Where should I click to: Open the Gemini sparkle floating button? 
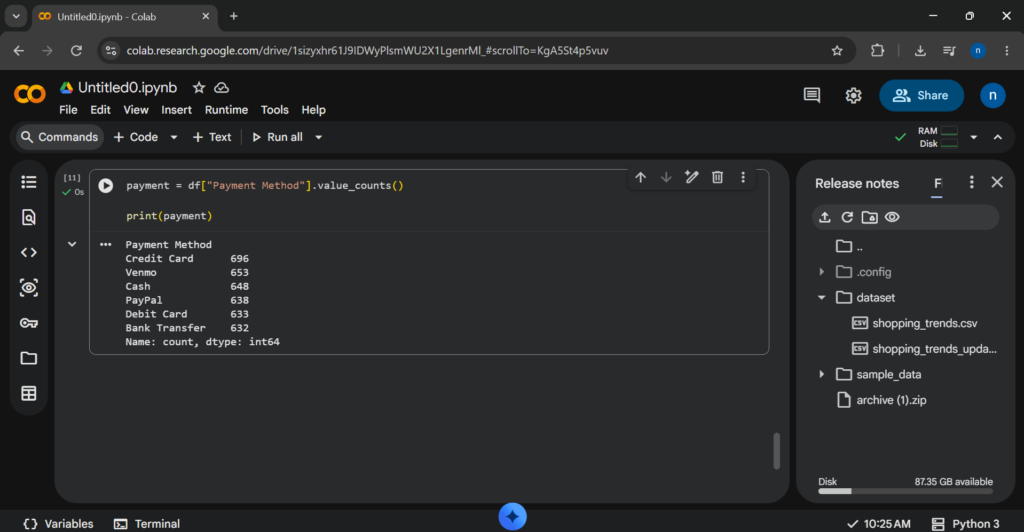coord(513,516)
